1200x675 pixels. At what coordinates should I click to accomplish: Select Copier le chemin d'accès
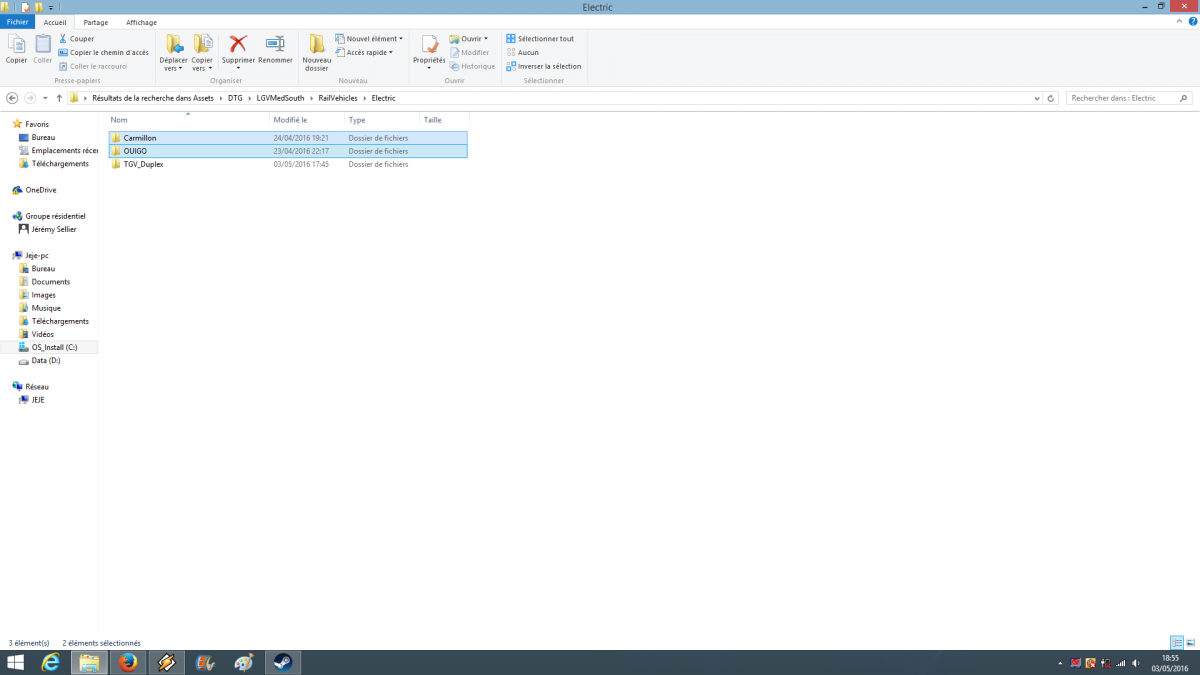click(103, 52)
